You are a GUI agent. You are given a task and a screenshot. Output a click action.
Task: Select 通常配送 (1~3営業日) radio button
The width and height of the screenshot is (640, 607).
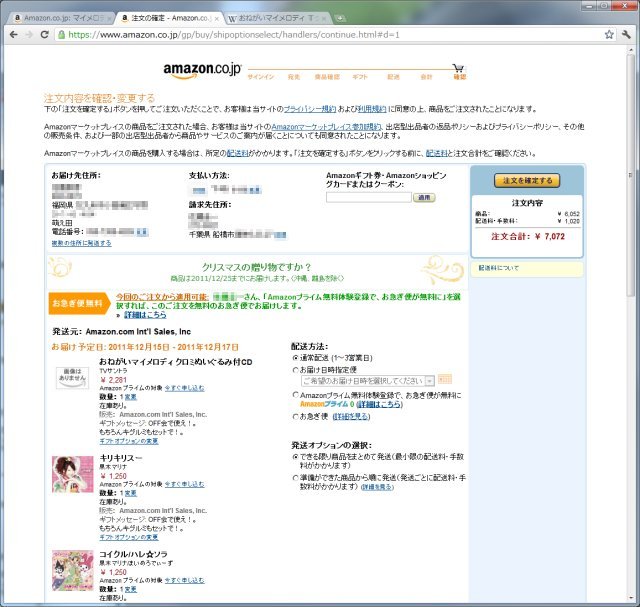point(296,358)
